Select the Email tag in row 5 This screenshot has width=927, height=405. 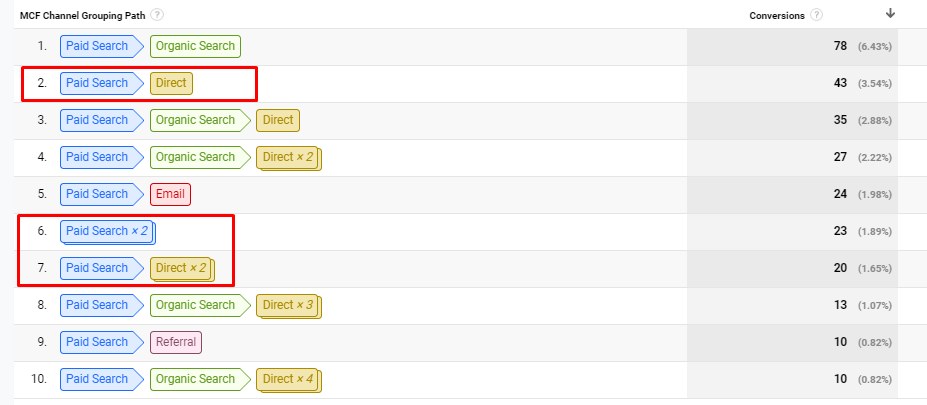coord(170,194)
